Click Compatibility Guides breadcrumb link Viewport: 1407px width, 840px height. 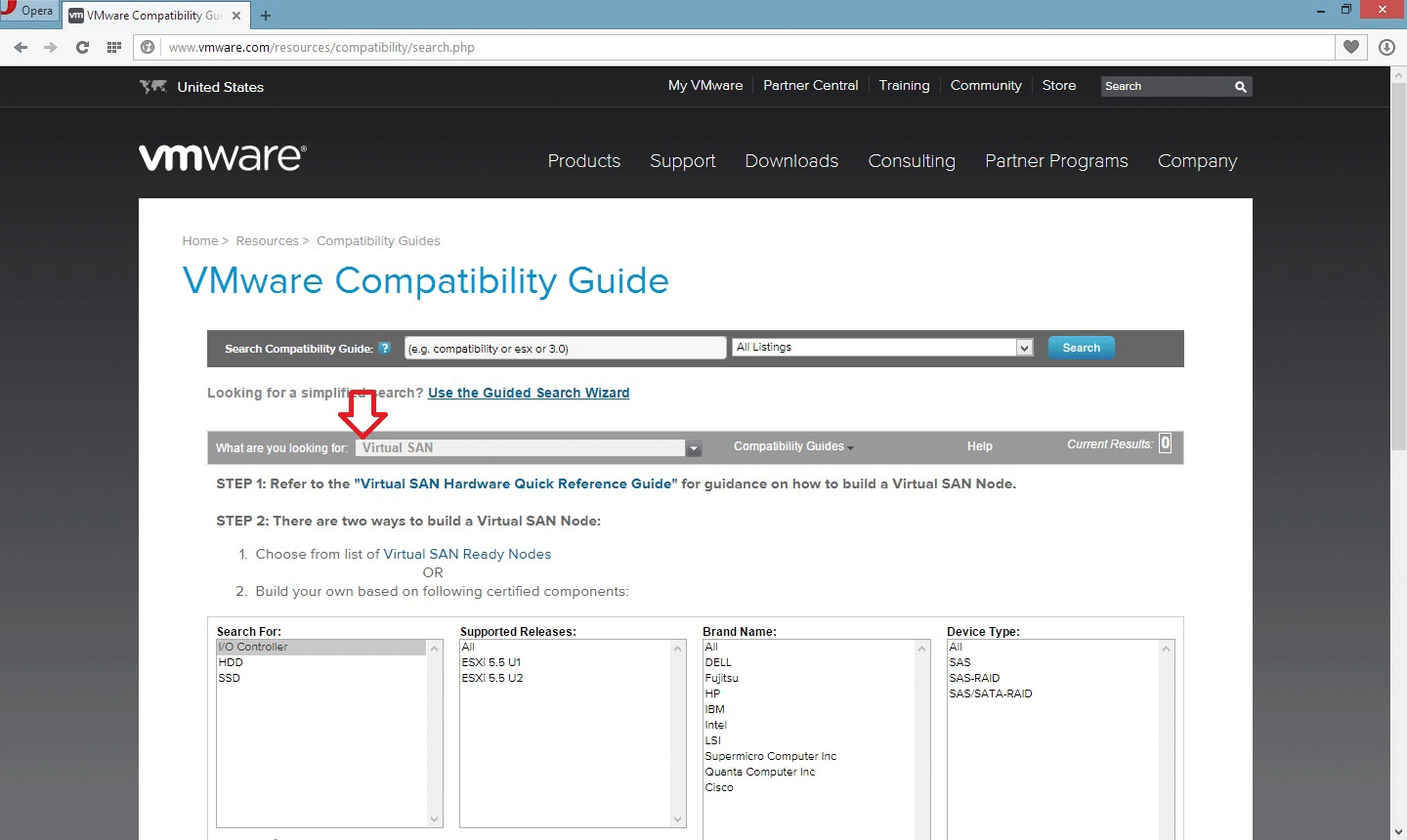378,241
